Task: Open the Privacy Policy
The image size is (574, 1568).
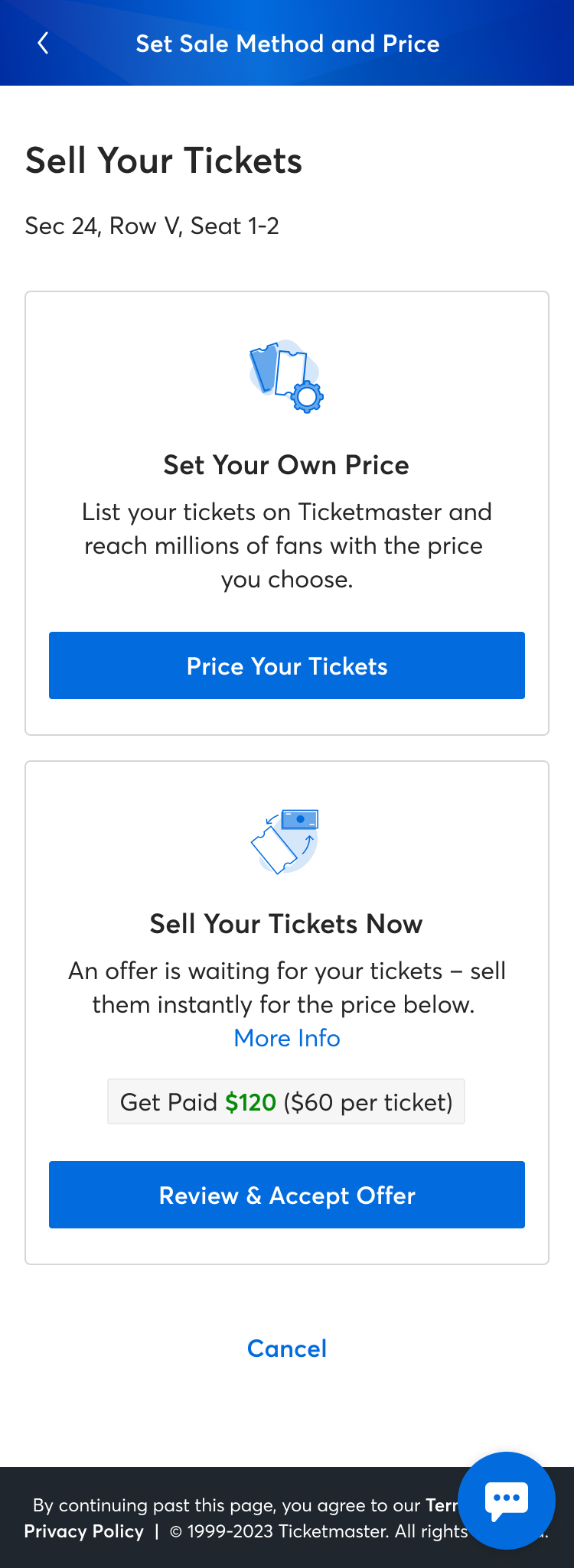Action: tap(83, 1532)
